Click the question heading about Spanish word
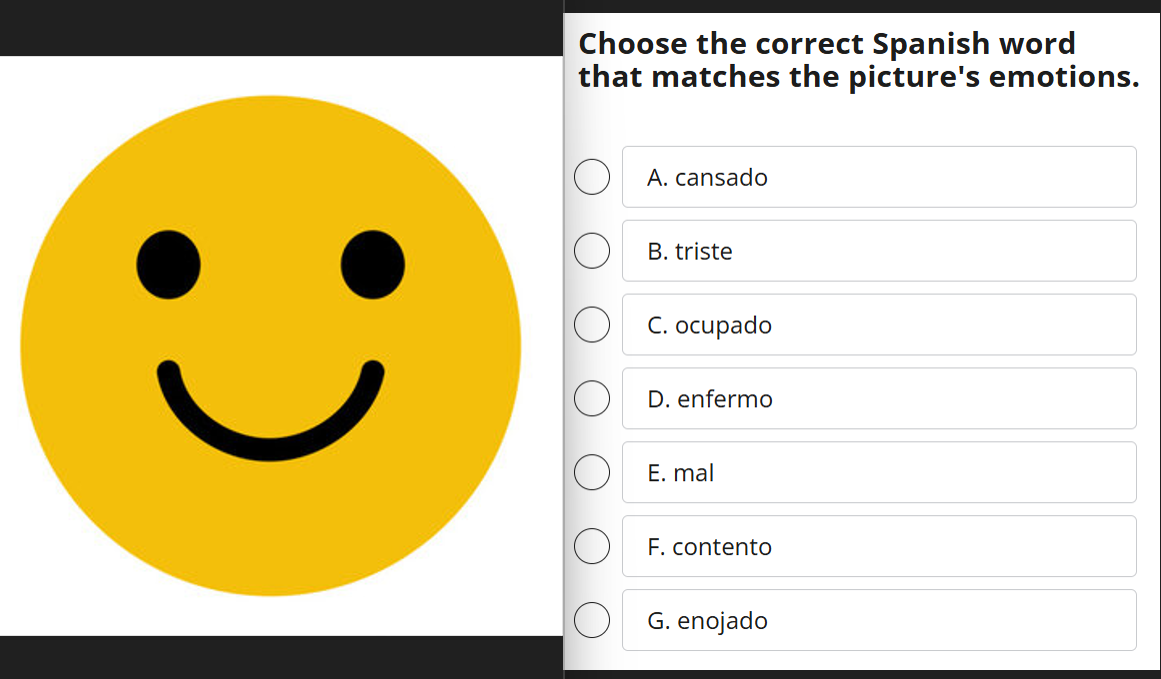This screenshot has width=1161, height=679. (x=858, y=60)
